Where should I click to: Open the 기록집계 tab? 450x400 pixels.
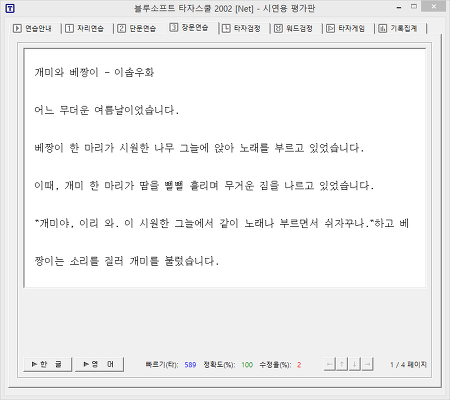coord(399,28)
